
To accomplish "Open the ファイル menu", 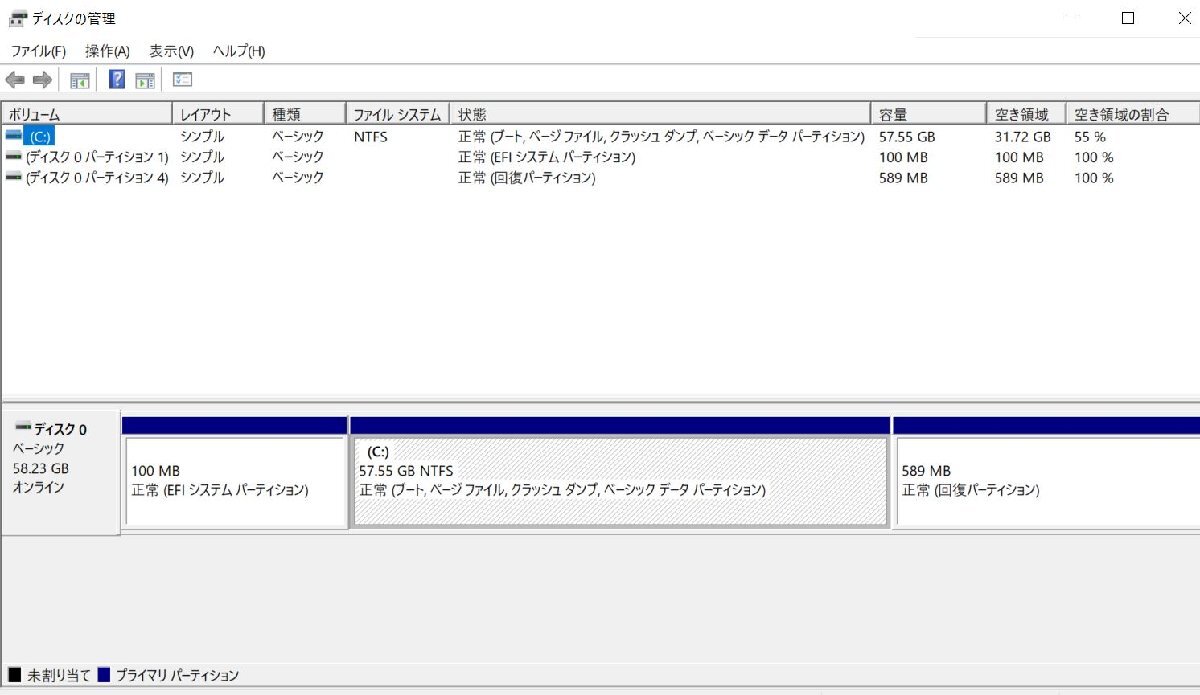I will coord(37,50).
